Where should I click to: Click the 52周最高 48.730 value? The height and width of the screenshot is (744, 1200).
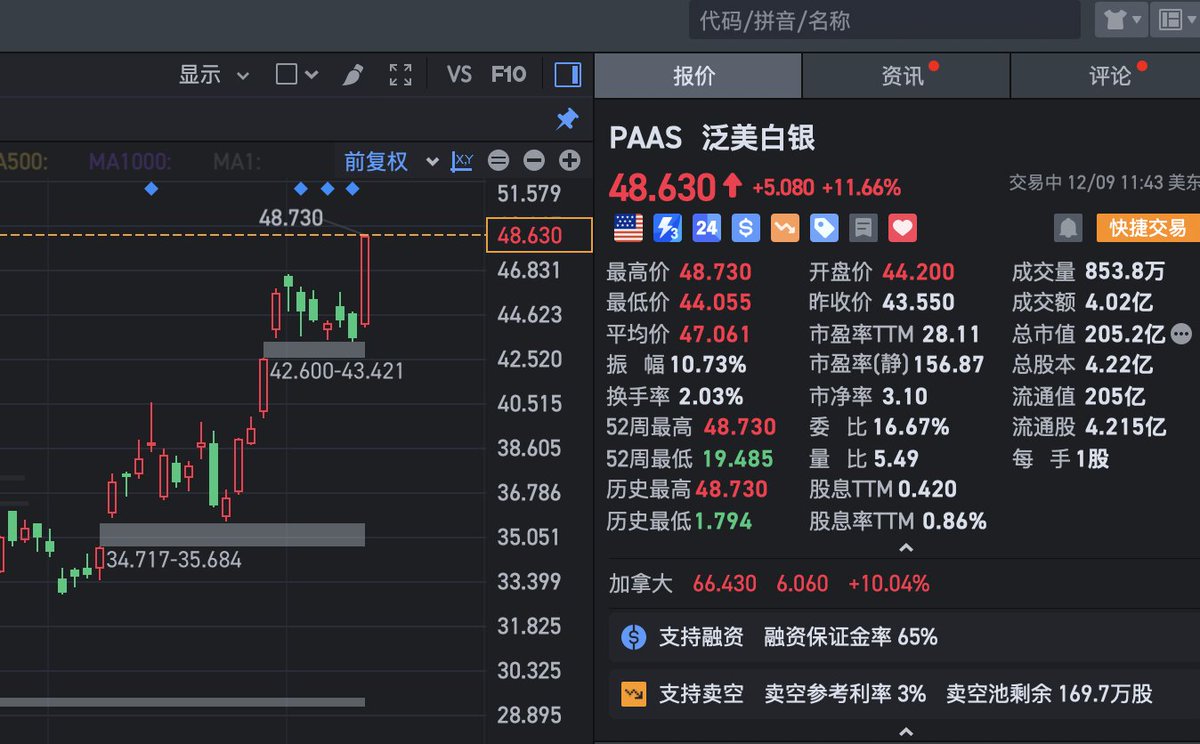(740, 427)
